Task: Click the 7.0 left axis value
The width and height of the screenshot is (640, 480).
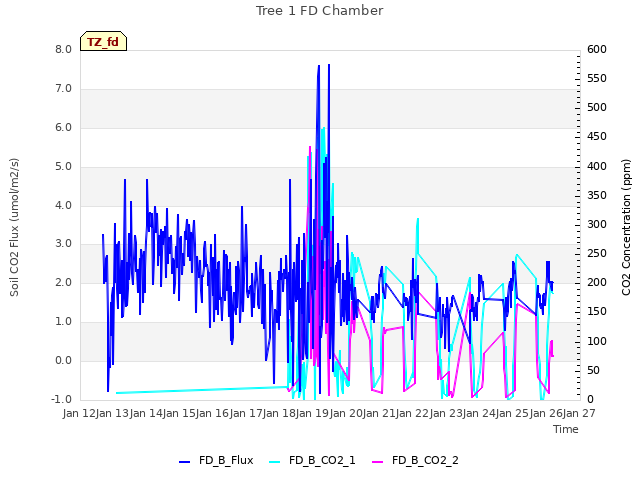Action: (63, 89)
